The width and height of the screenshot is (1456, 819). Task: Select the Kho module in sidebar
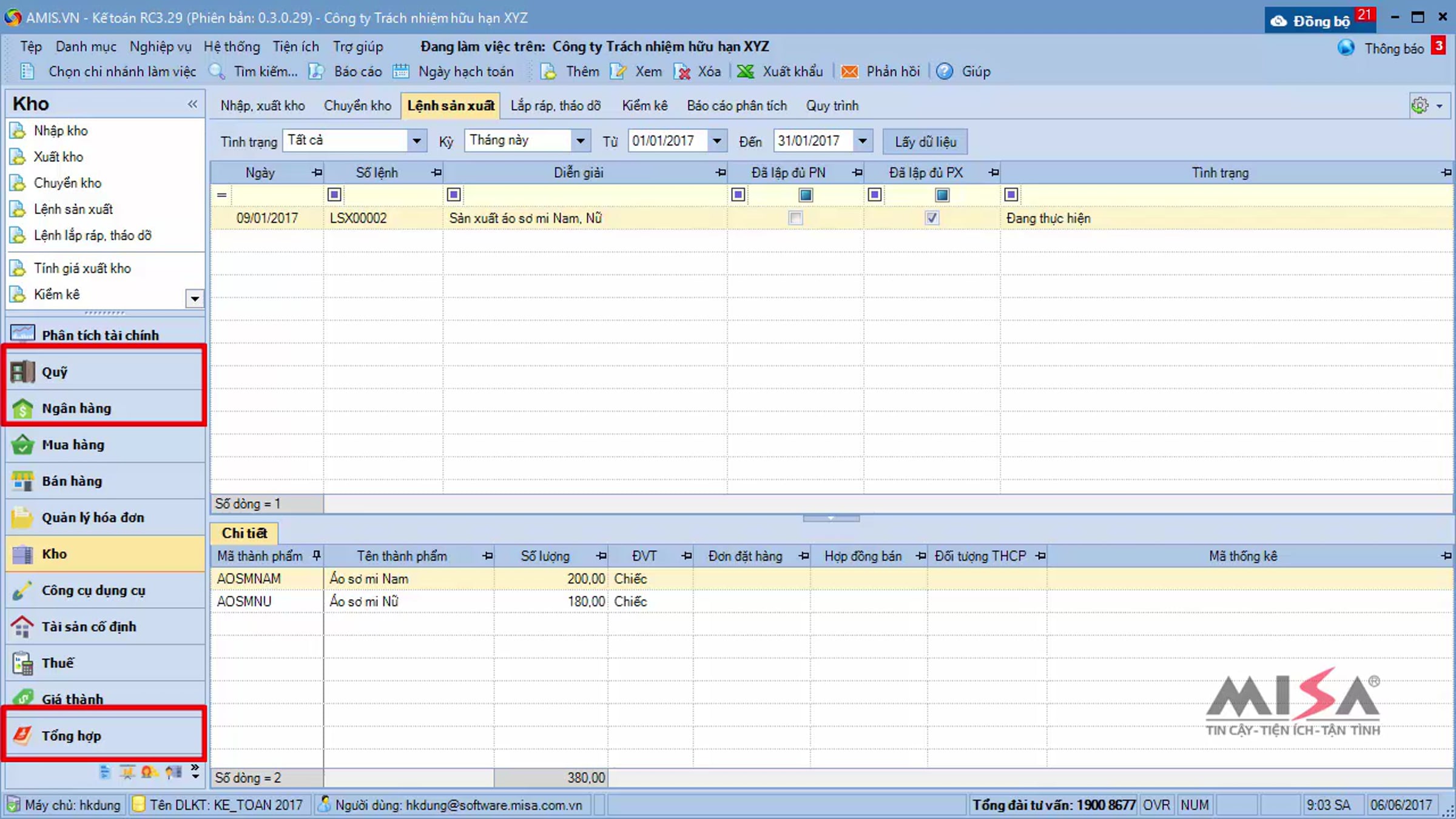click(104, 554)
